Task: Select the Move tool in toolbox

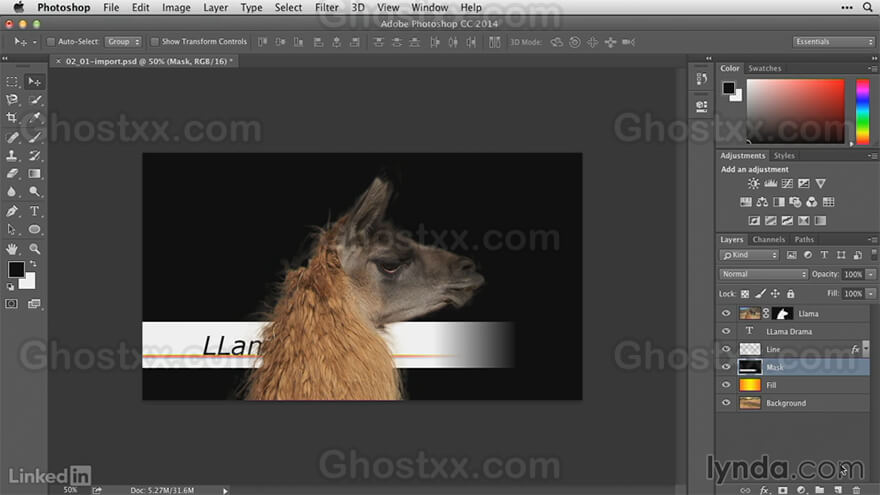Action: [x=34, y=81]
